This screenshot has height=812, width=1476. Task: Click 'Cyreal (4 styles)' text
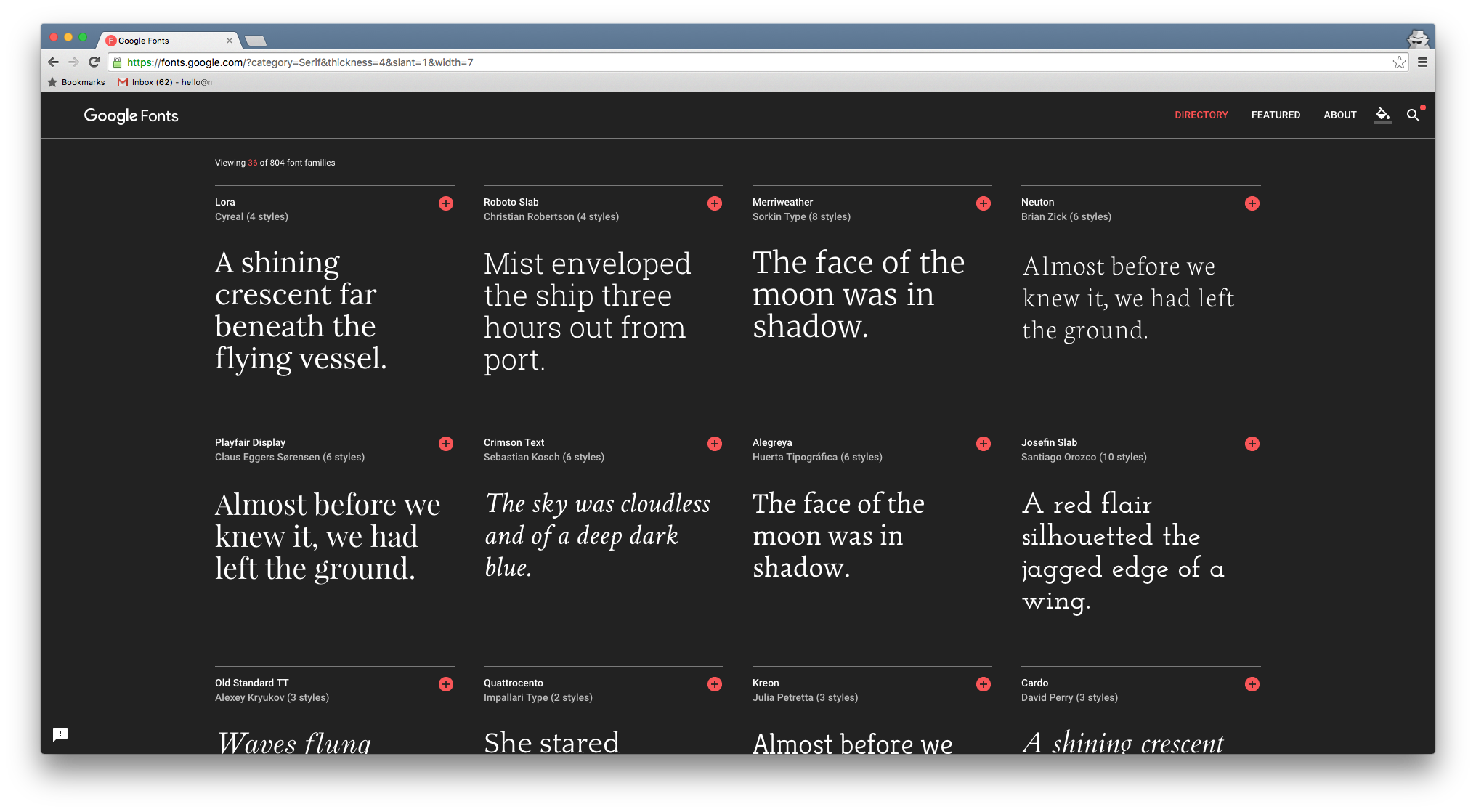pos(251,216)
